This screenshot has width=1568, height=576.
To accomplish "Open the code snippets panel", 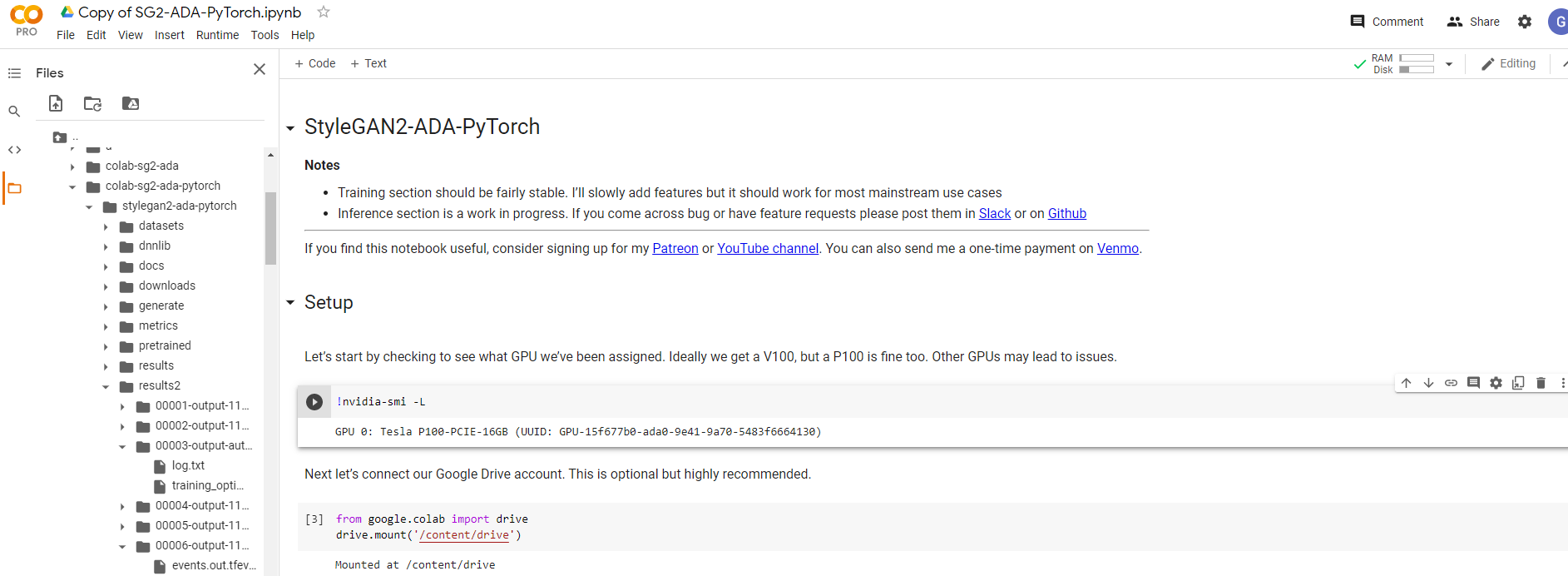I will point(15,149).
